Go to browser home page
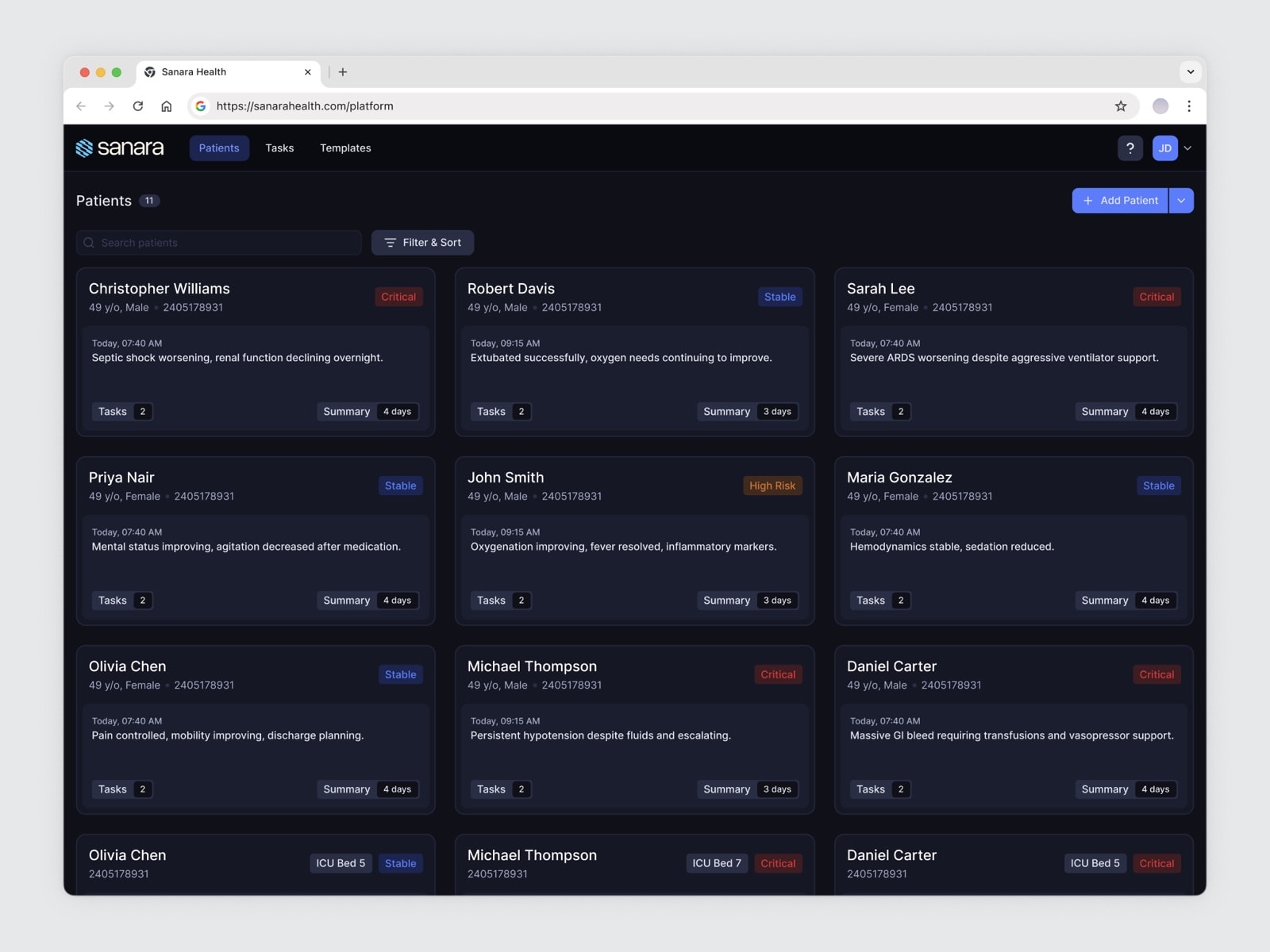1270x952 pixels. point(167,106)
